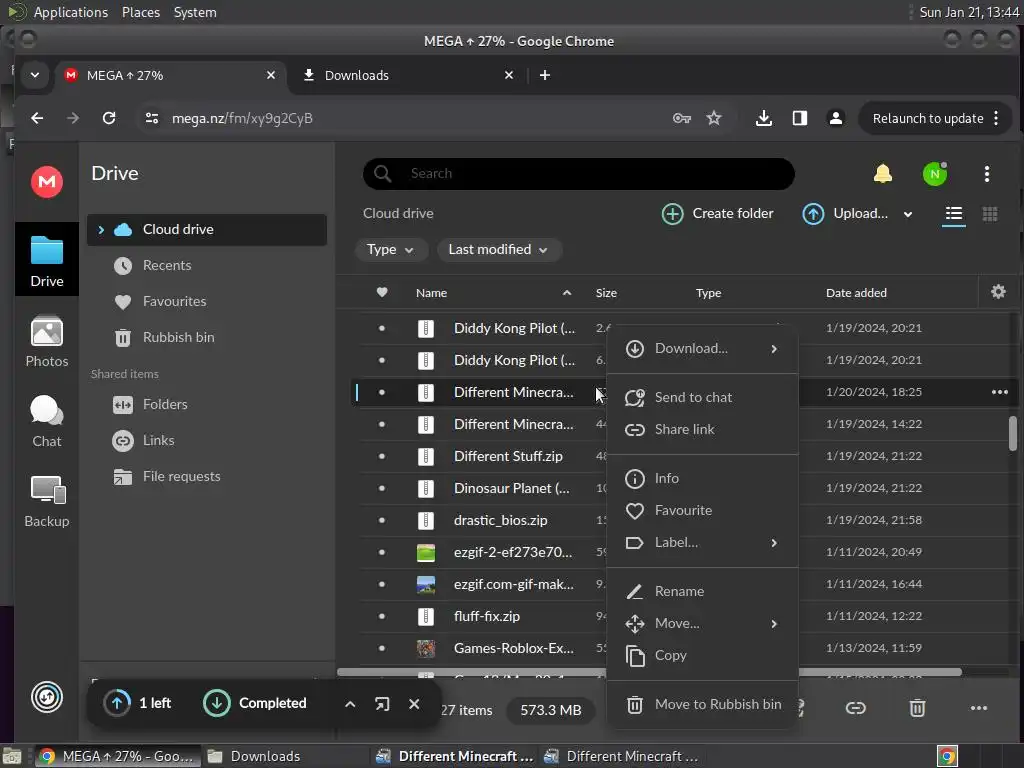Viewport: 1024px width, 768px height.
Task: Focus the MEGA search field
Action: click(579, 174)
